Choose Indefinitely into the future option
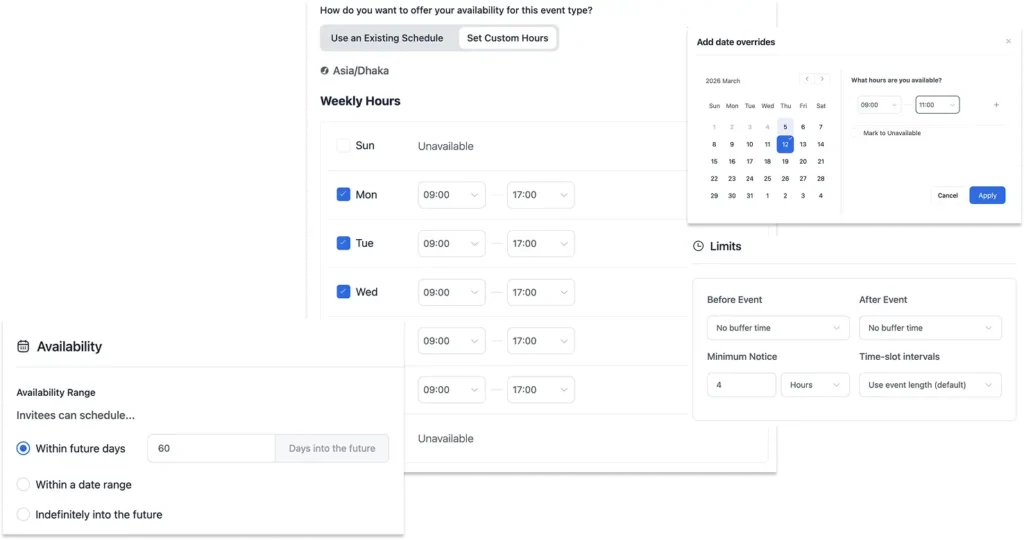The width and height of the screenshot is (1024, 540). (x=23, y=515)
